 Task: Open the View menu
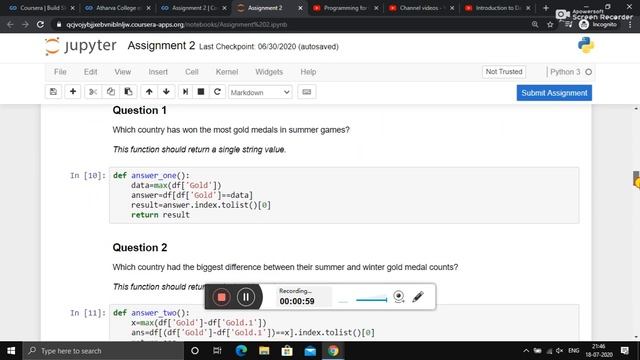(122, 72)
